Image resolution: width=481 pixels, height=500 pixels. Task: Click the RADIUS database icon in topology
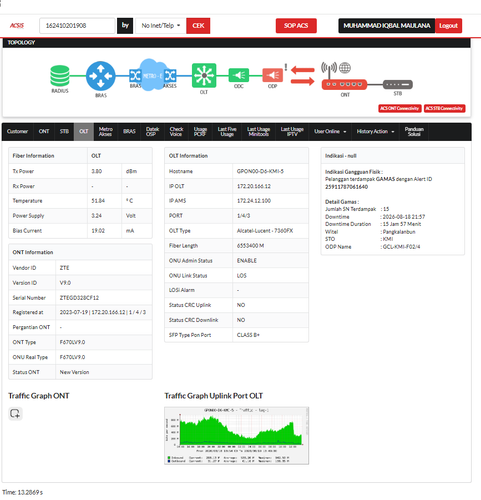click(60, 76)
